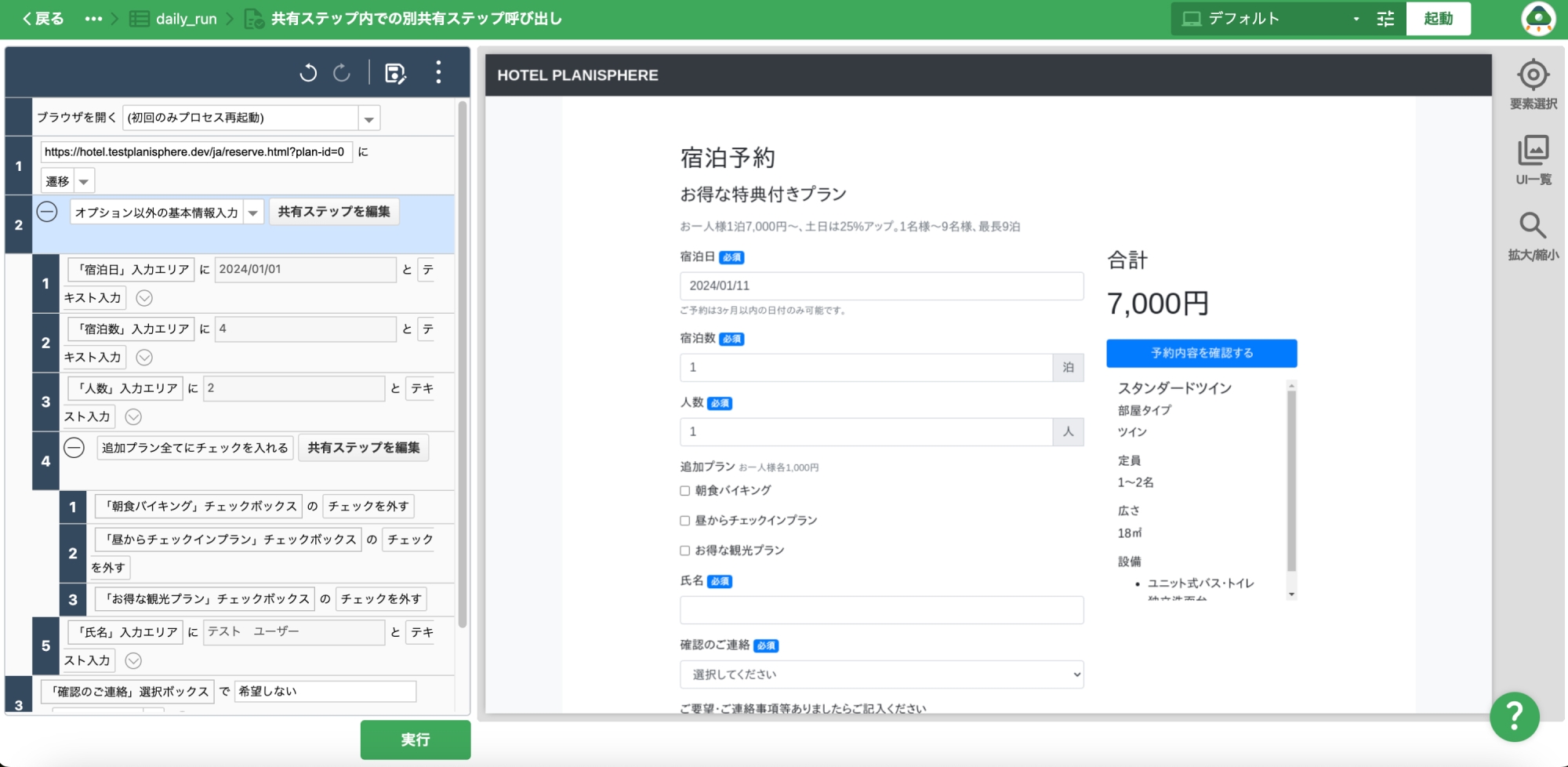Tick the お得な観光プラン checkbox

point(685,551)
